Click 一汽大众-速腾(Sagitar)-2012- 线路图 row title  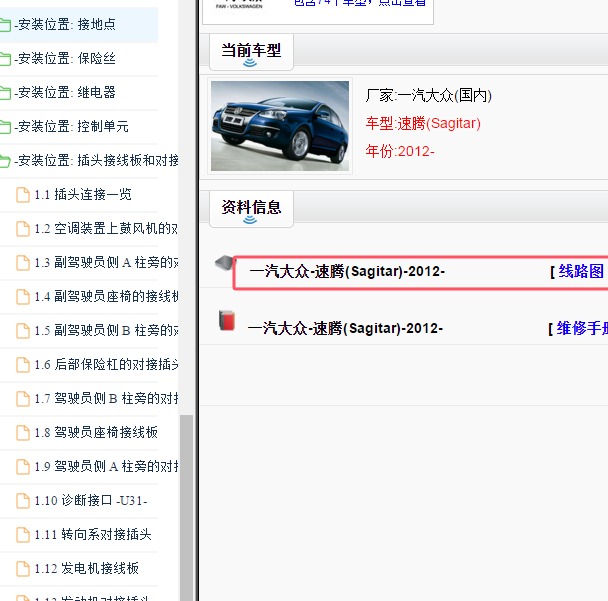point(347,271)
